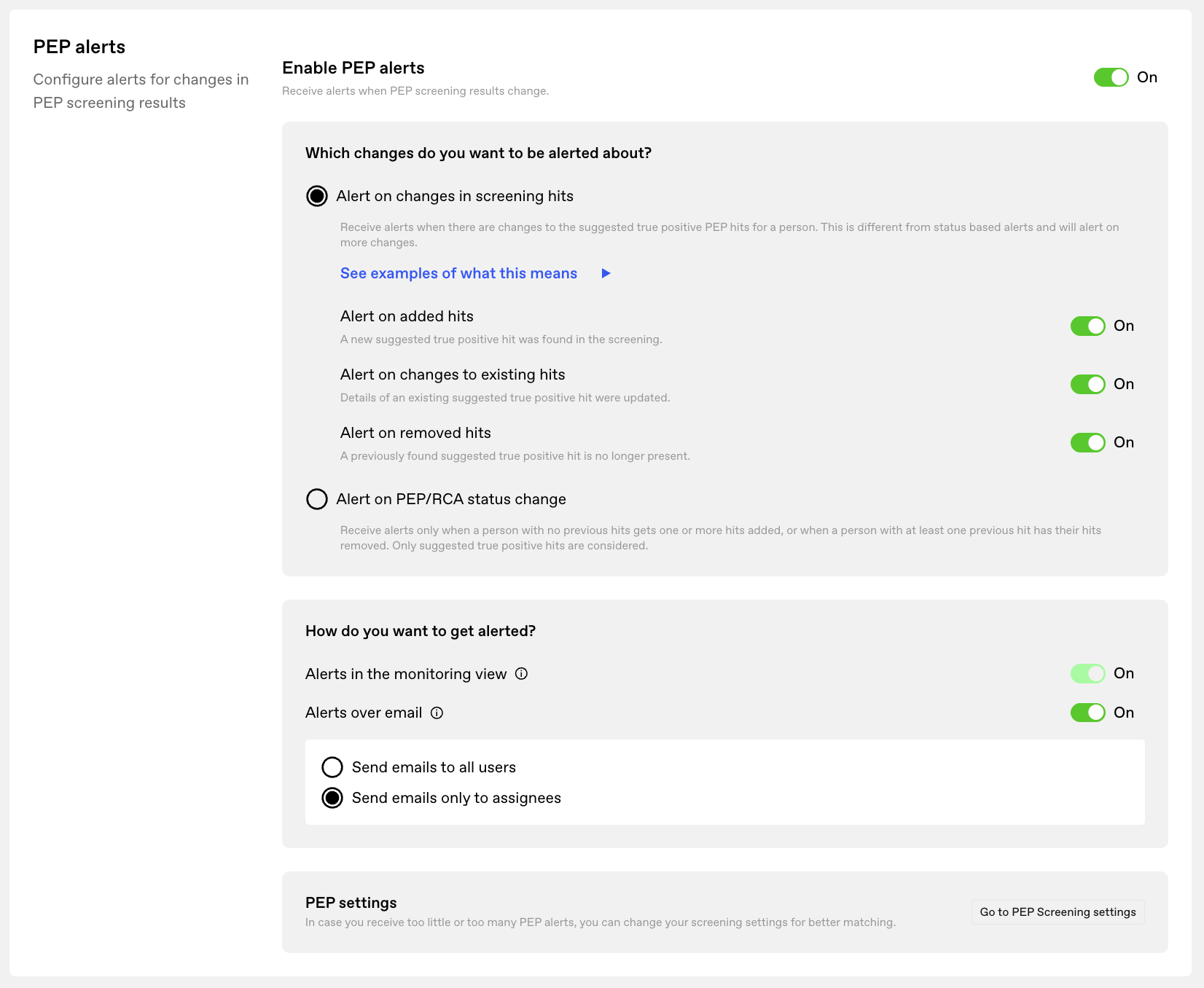Image resolution: width=1204 pixels, height=988 pixels.
Task: Toggle Alerts in the monitoring view switch
Action: pyautogui.click(x=1087, y=673)
